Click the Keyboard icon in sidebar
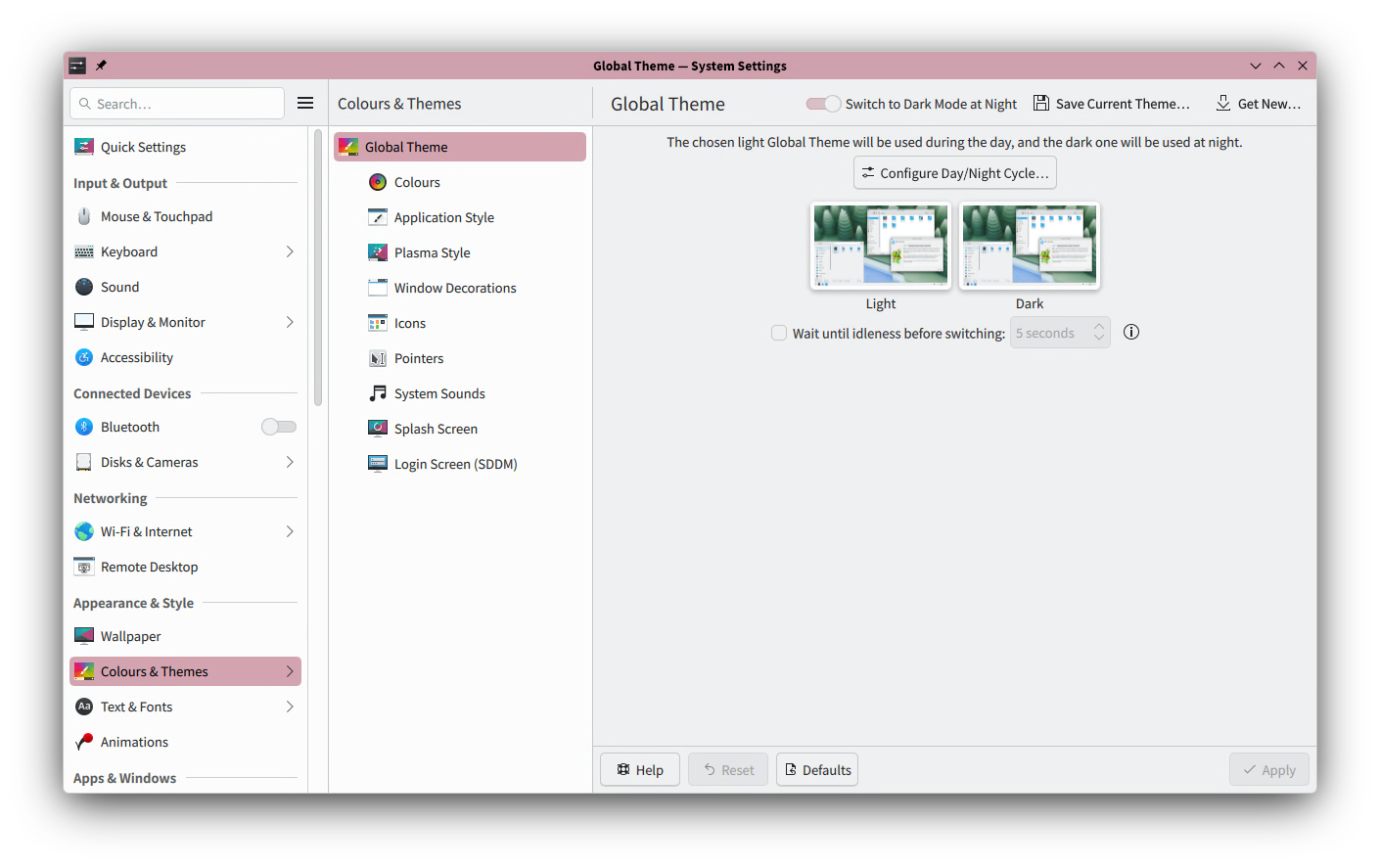The height and width of the screenshot is (868, 1380). (x=84, y=251)
